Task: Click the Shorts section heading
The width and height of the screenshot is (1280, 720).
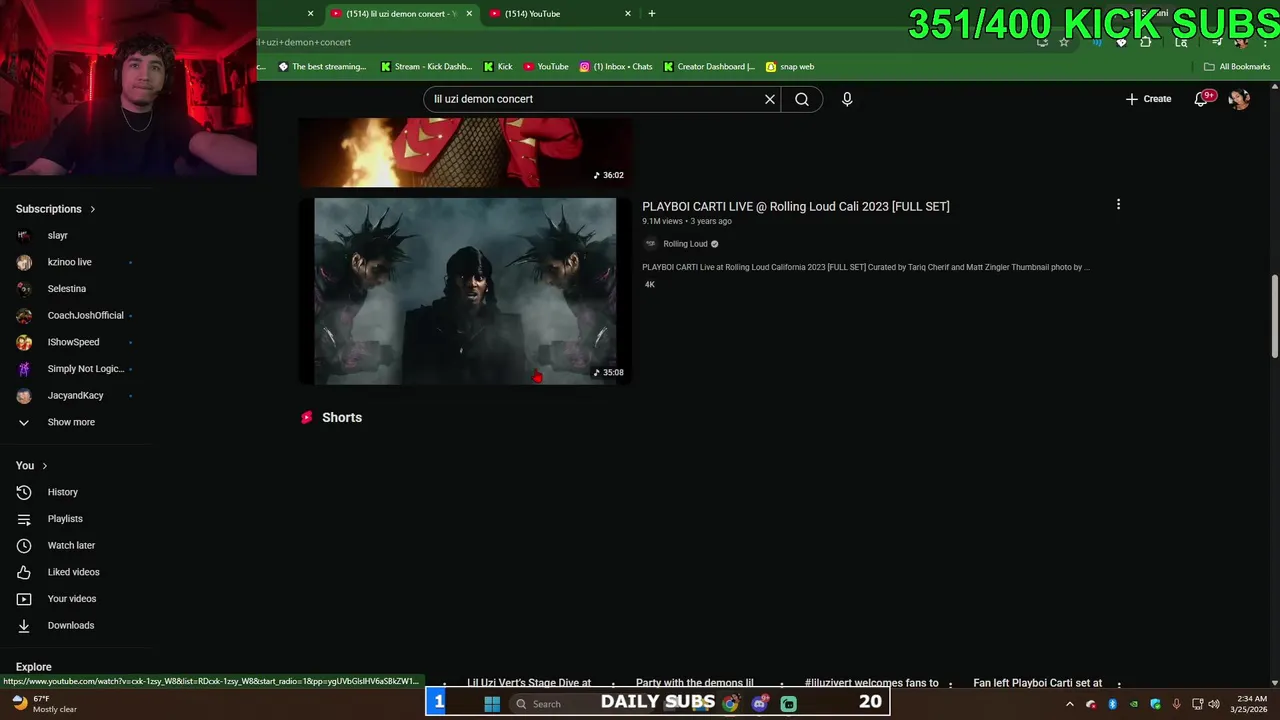Action: pos(342,418)
